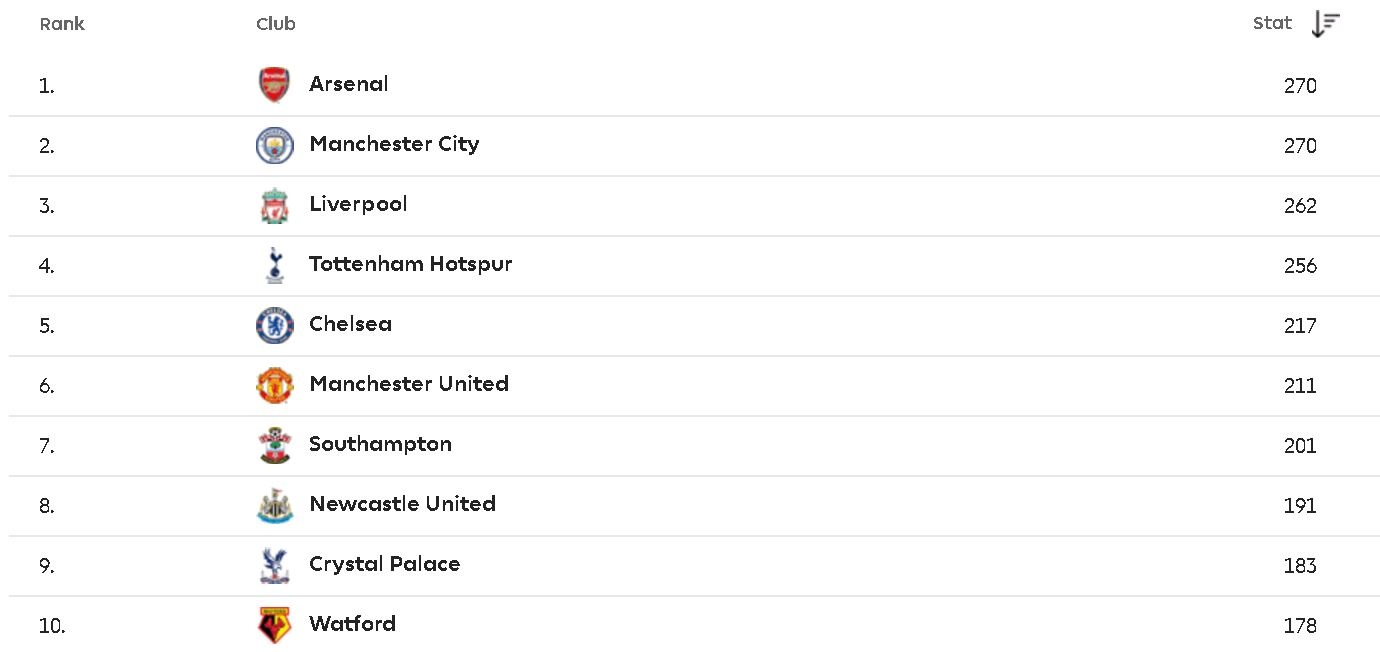Select the stat value 270 for Arsenal

pyautogui.click(x=1300, y=86)
